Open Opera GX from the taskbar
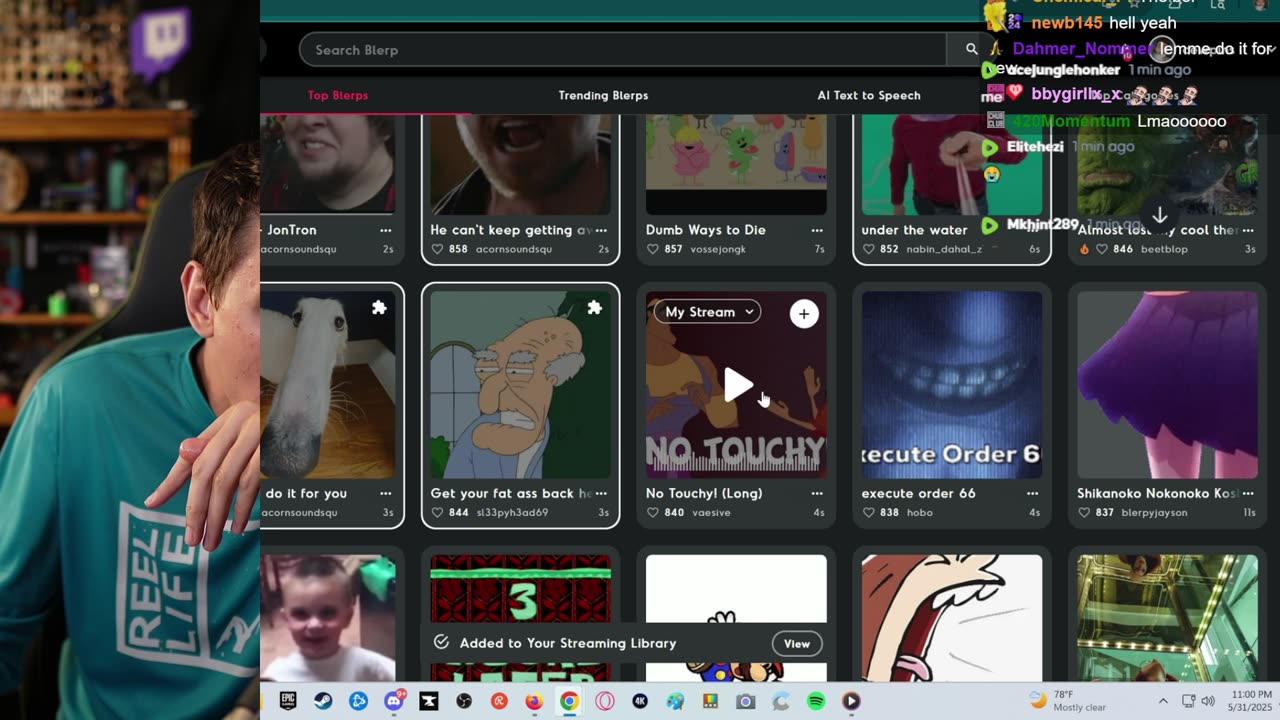 (x=604, y=701)
